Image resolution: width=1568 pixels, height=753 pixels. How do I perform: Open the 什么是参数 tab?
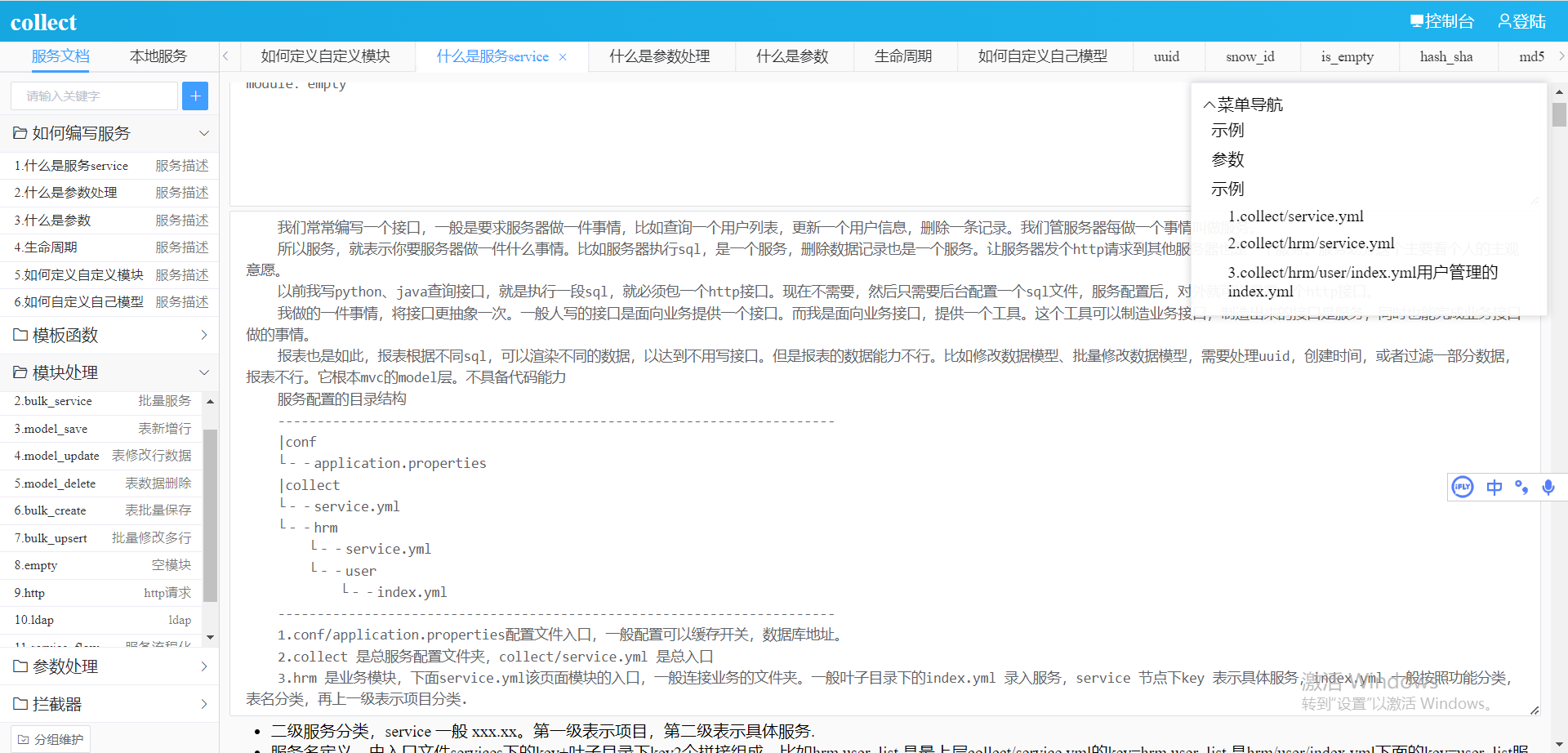792,56
